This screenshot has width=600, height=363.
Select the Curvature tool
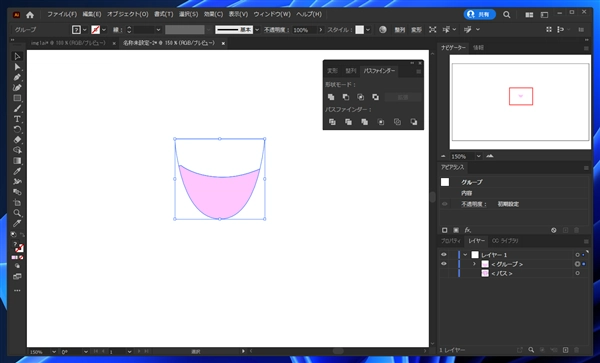pos(17,88)
